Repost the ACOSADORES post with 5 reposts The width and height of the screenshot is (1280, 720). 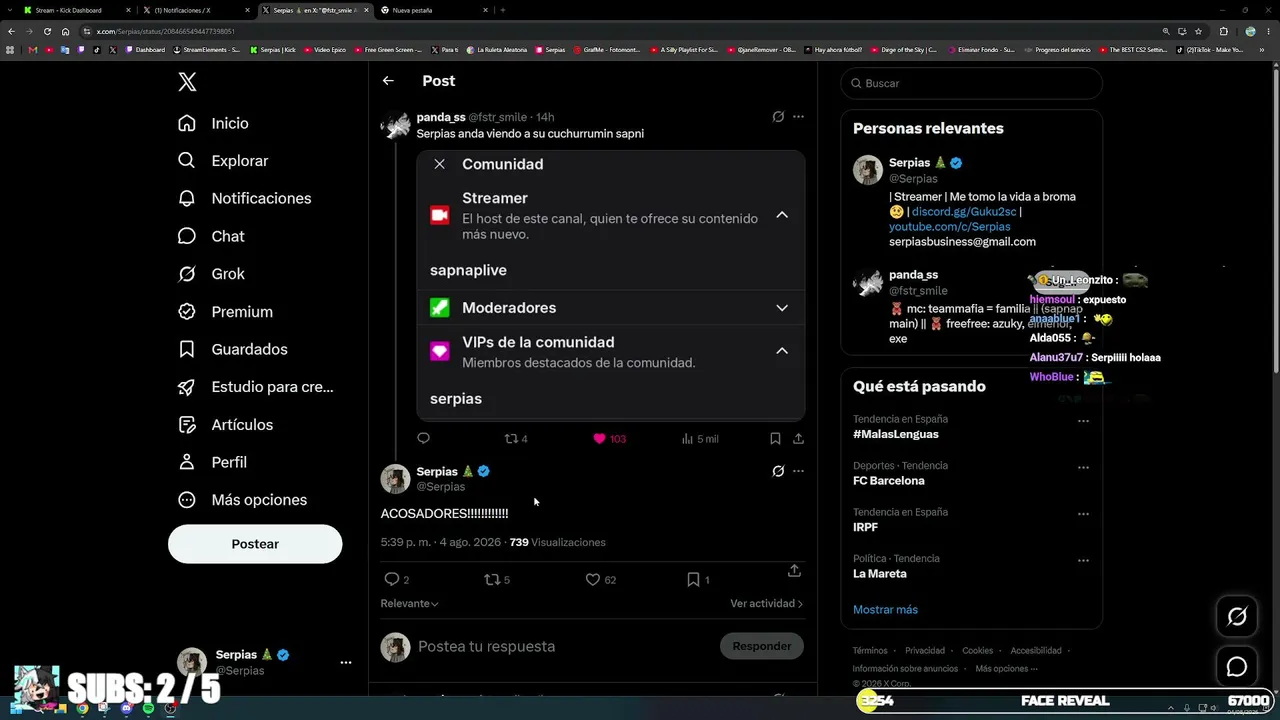(x=497, y=579)
